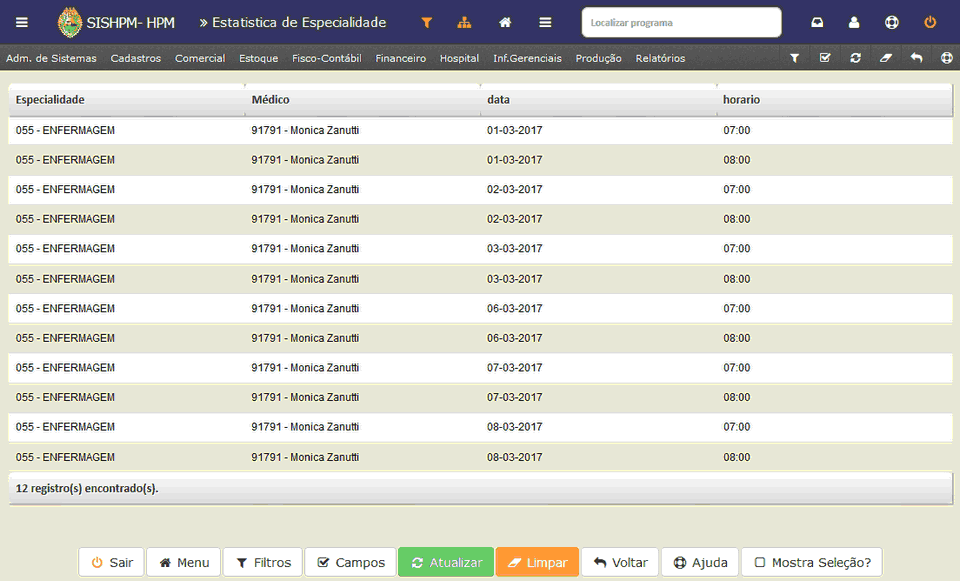Open the Cadastros menu

click(136, 58)
